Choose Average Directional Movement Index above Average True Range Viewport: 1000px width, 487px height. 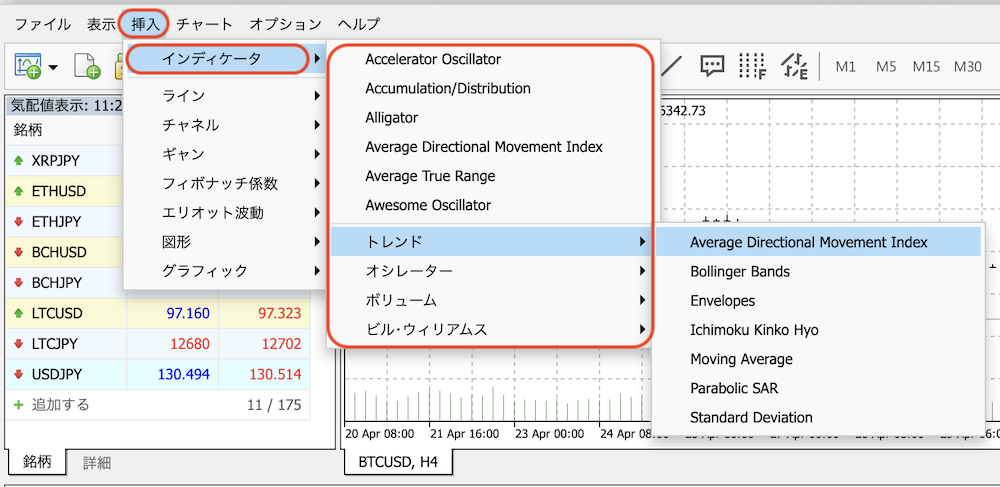pyautogui.click(x=484, y=147)
